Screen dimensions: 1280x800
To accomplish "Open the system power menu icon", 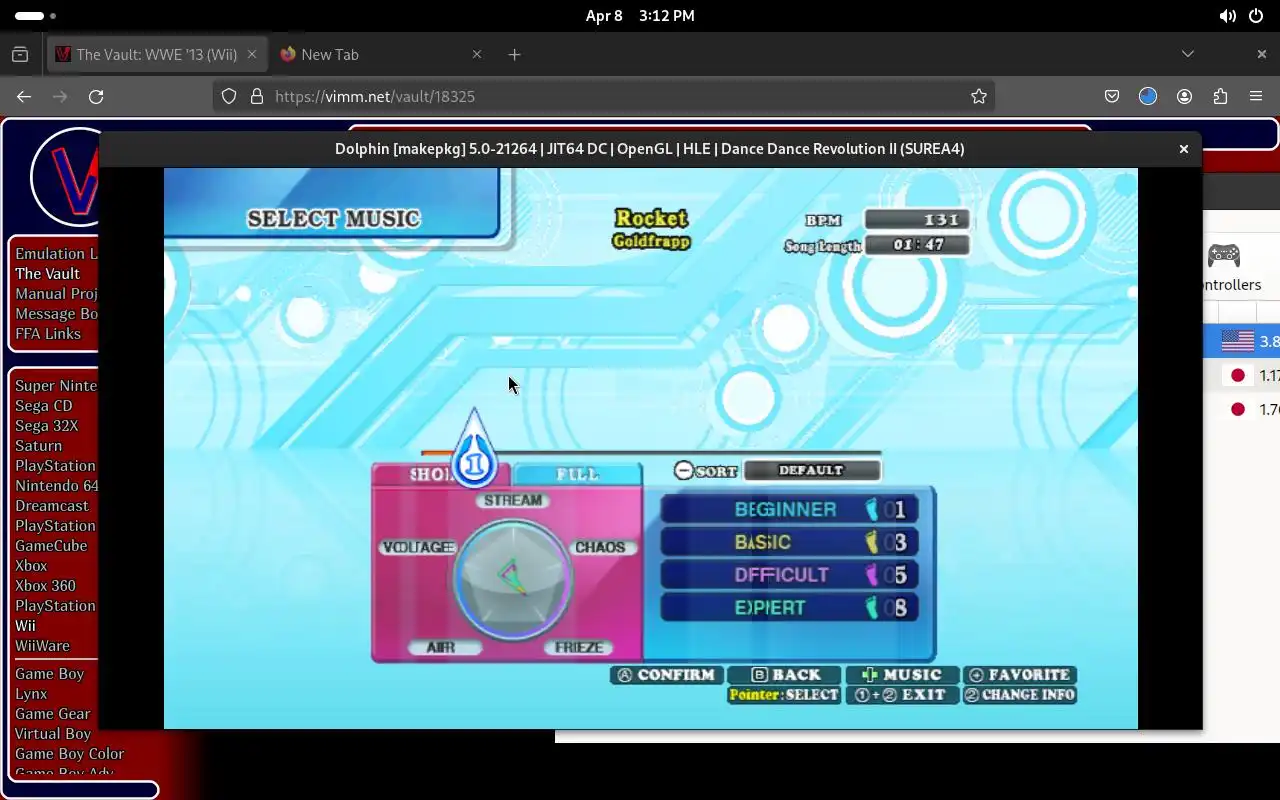I will [1257, 16].
